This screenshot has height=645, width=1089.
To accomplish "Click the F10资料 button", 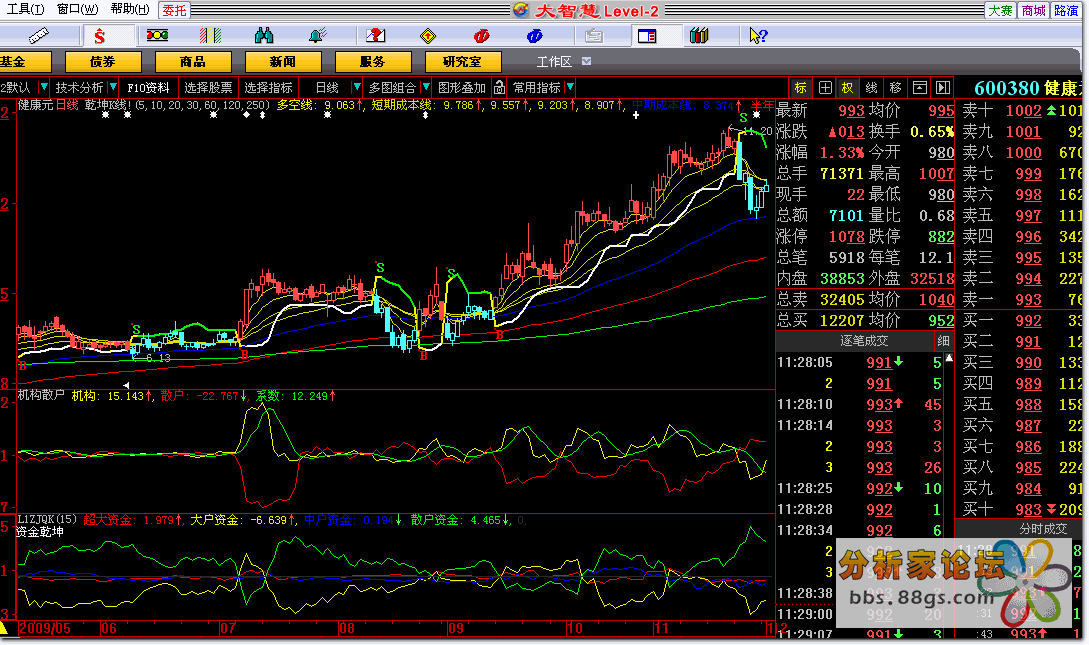I will pos(148,87).
